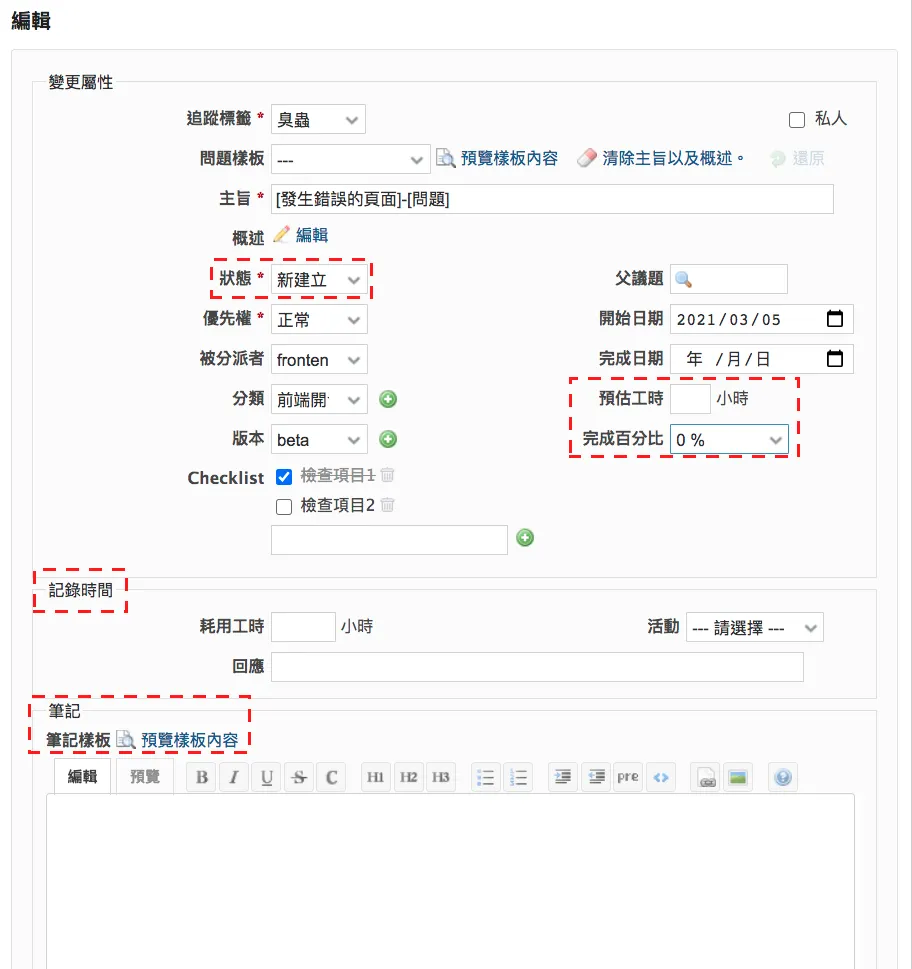Viewport: 912px width, 969px height.
Task: Expand the 完成百分比 dropdown
Action: [x=729, y=439]
